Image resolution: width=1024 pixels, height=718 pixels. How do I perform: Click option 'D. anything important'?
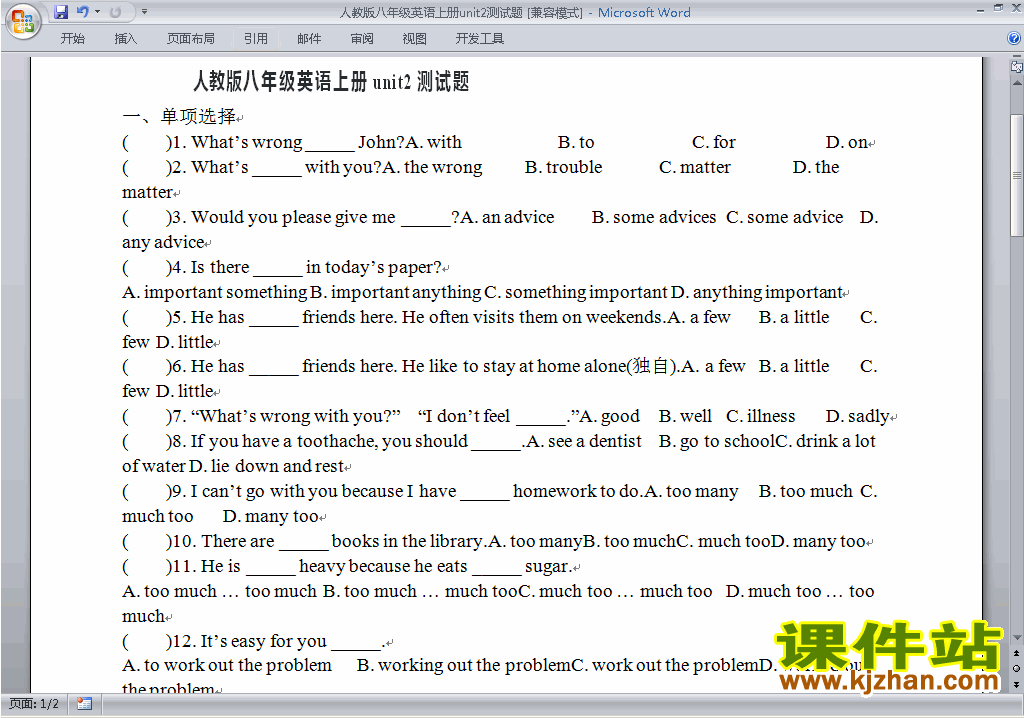(757, 292)
